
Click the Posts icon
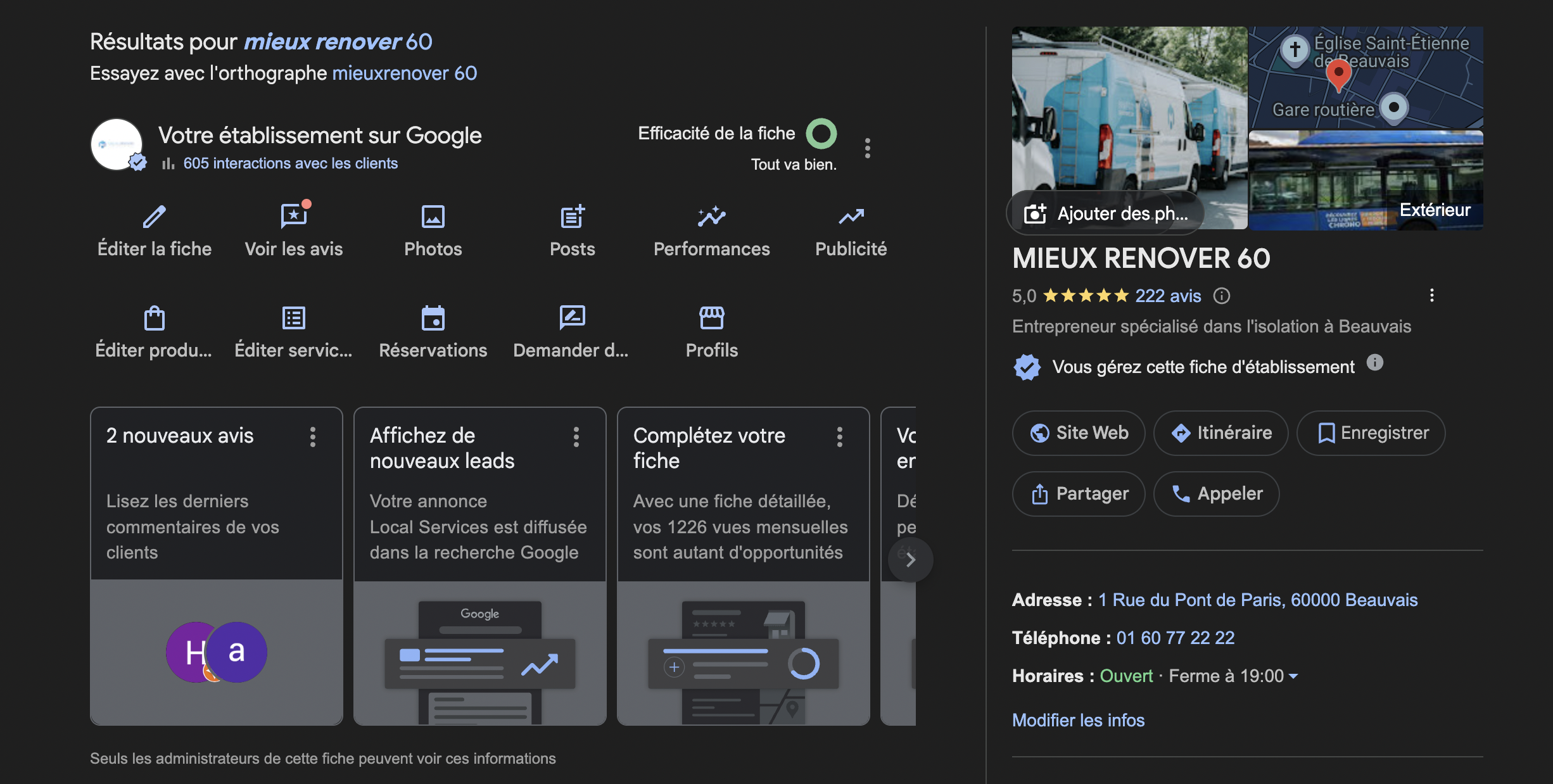click(573, 217)
